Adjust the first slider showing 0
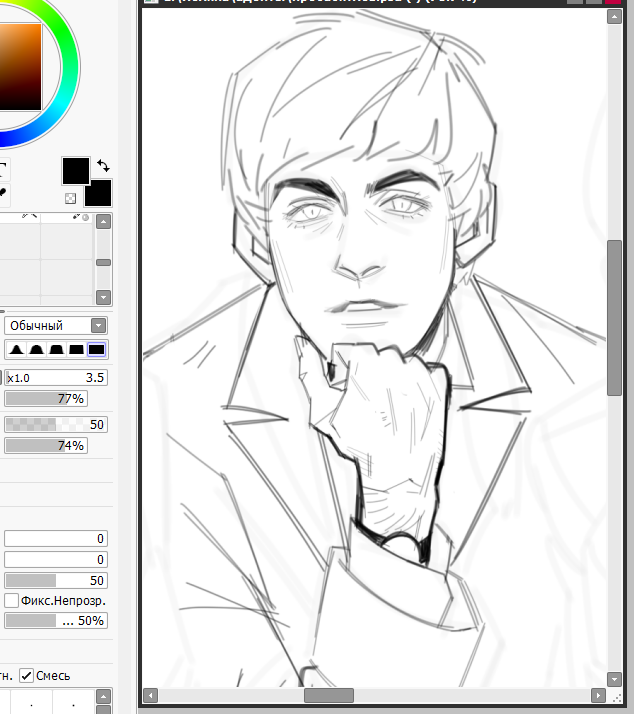The image size is (634, 714). (x=56, y=539)
